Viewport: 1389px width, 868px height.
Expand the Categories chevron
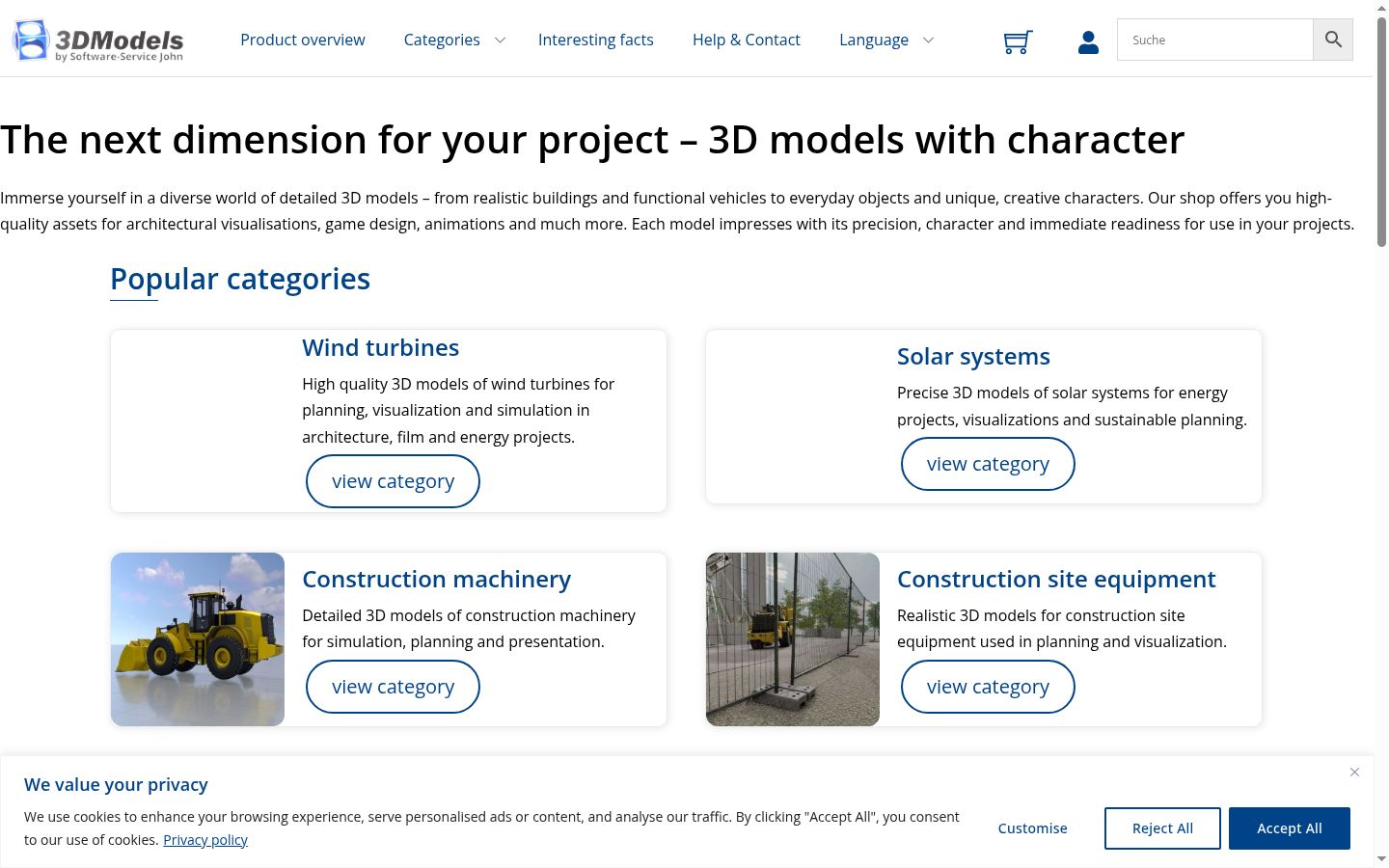coord(500,40)
